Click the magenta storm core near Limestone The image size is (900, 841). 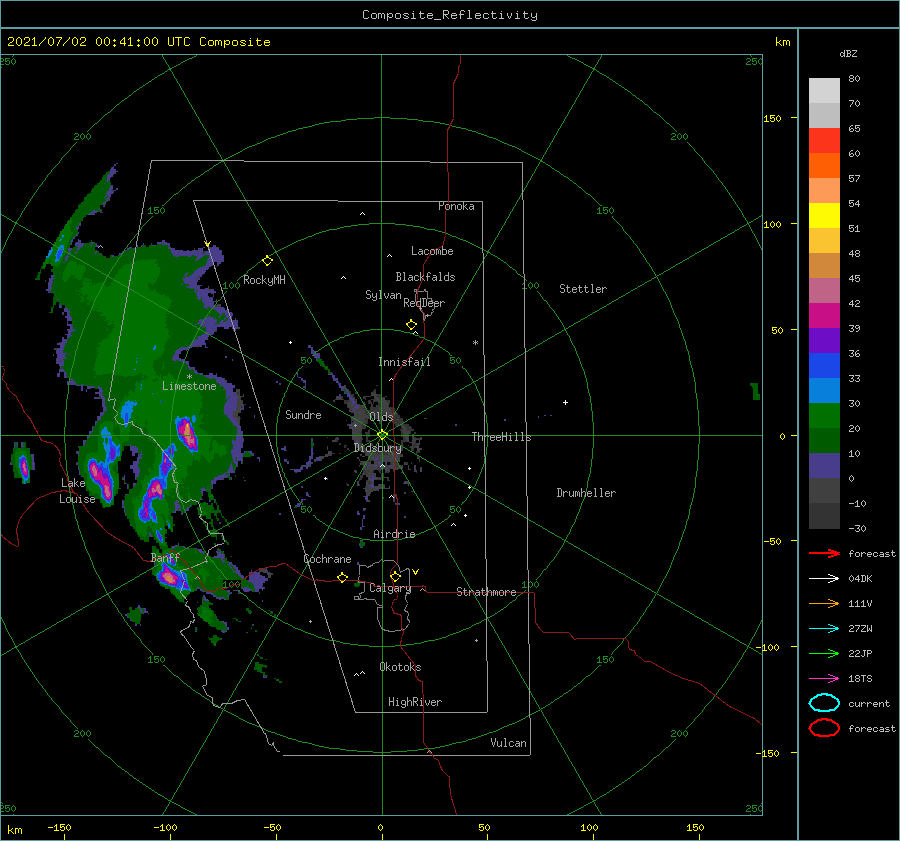pos(187,433)
